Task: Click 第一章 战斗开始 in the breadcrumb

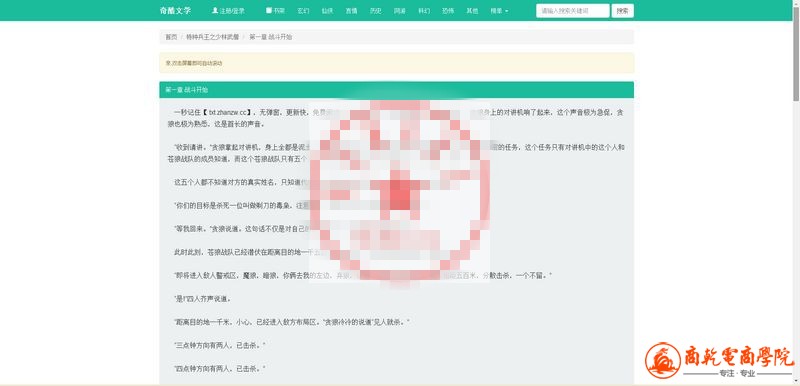Action: pyautogui.click(x=270, y=37)
